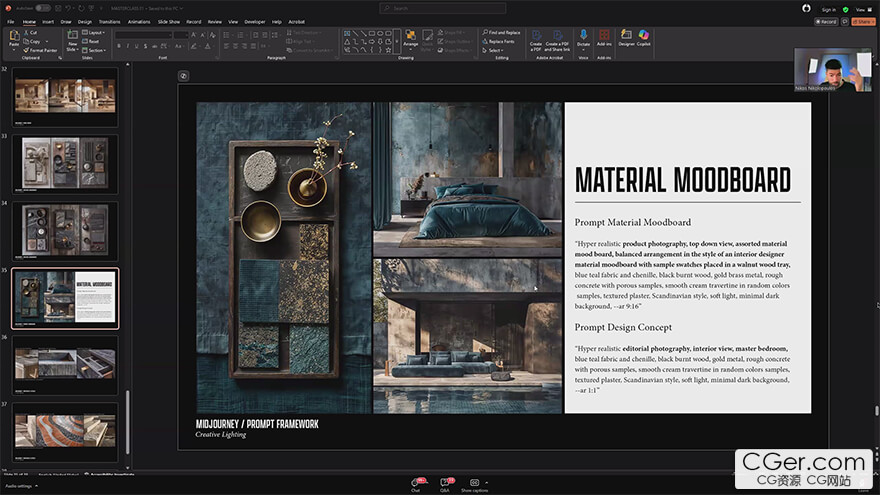This screenshot has height=495, width=880.
Task: Activate the Format Painter brush
Action: [40, 50]
